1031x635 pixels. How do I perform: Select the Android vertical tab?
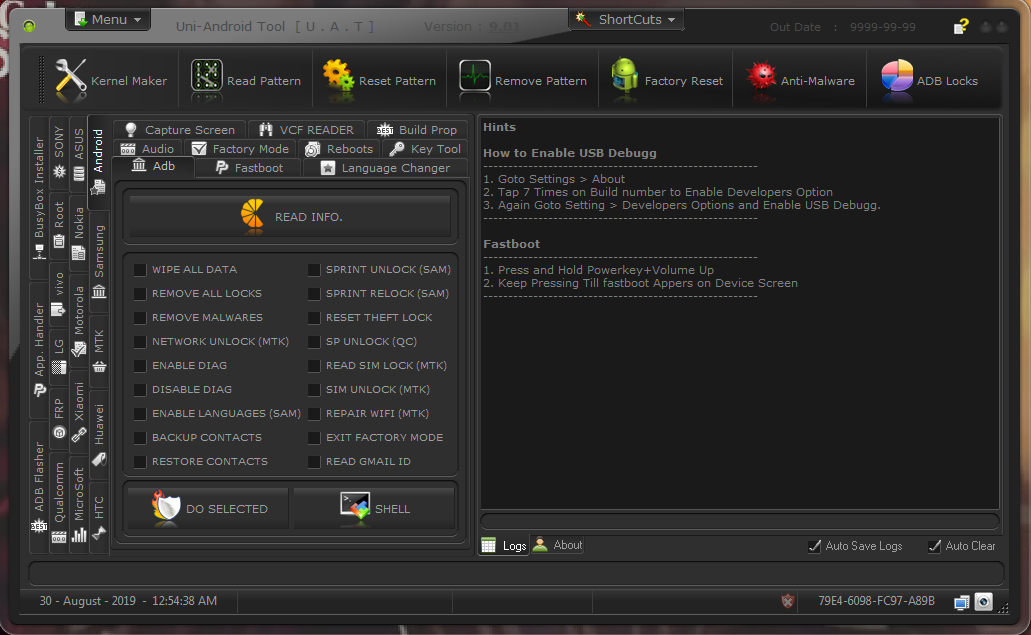(98, 162)
